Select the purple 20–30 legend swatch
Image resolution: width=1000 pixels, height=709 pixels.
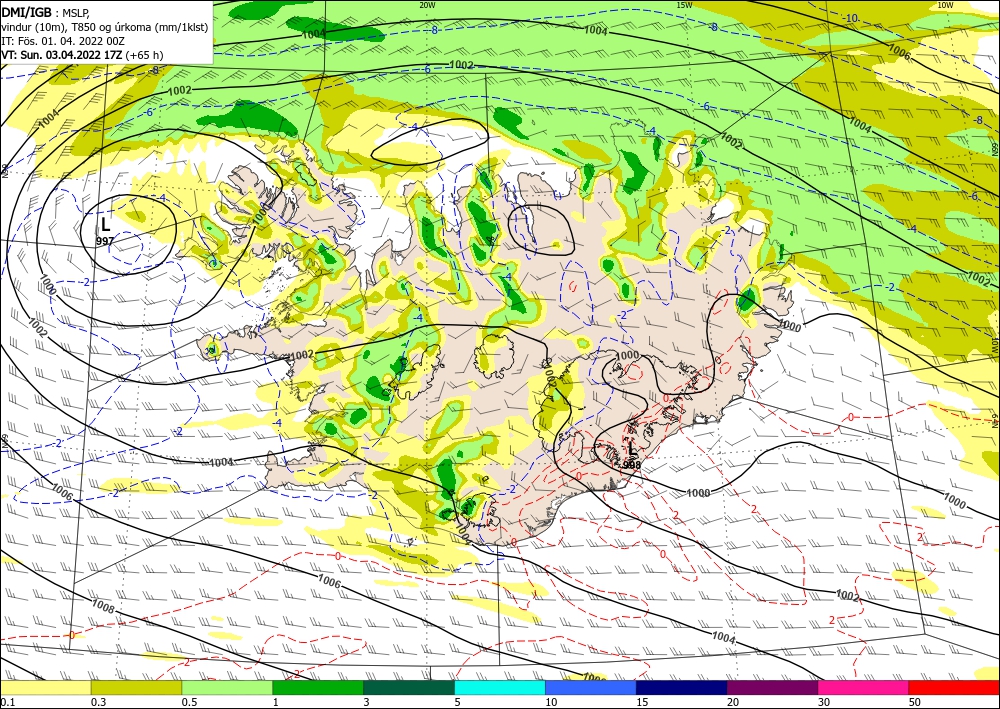point(772,687)
